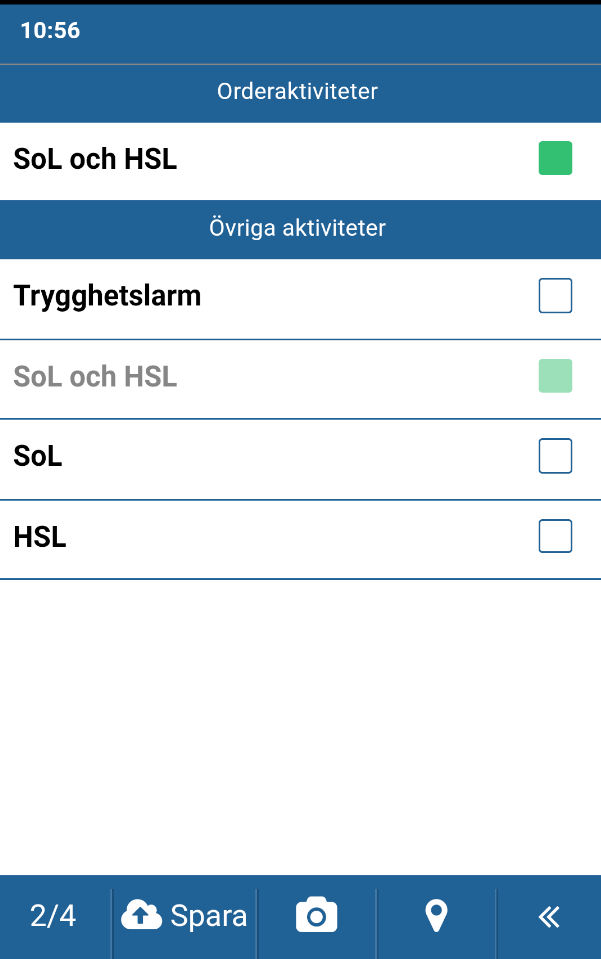Check the SoL checkbox

[555, 456]
